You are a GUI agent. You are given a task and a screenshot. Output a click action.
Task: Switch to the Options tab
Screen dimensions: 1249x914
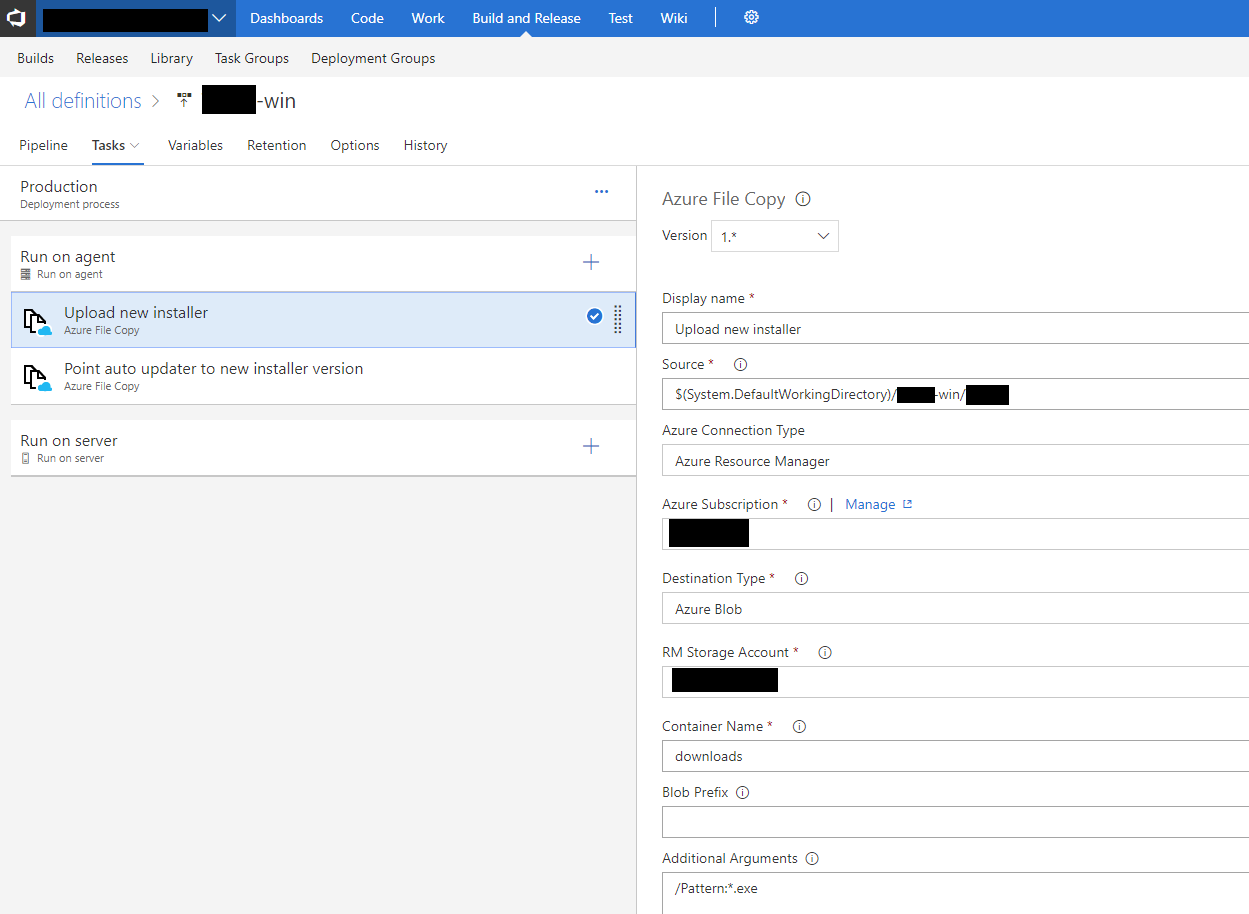pyautogui.click(x=355, y=145)
